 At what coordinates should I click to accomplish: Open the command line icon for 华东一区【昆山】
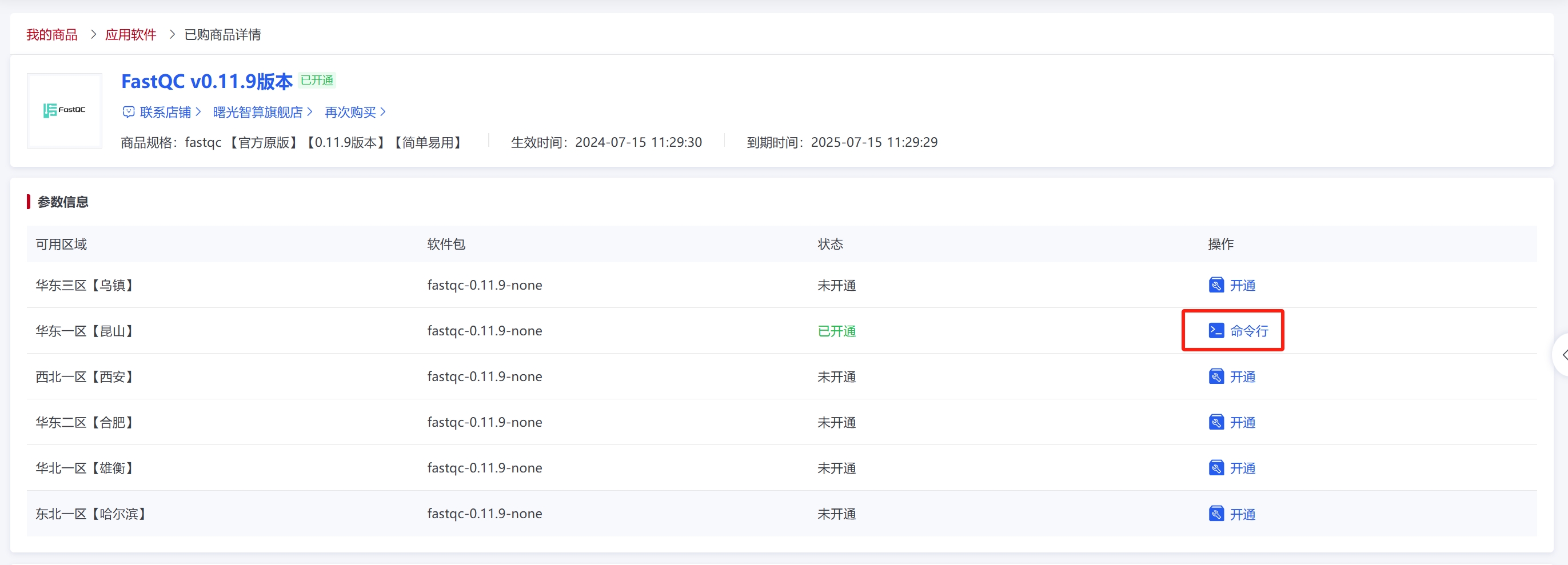(1215, 331)
